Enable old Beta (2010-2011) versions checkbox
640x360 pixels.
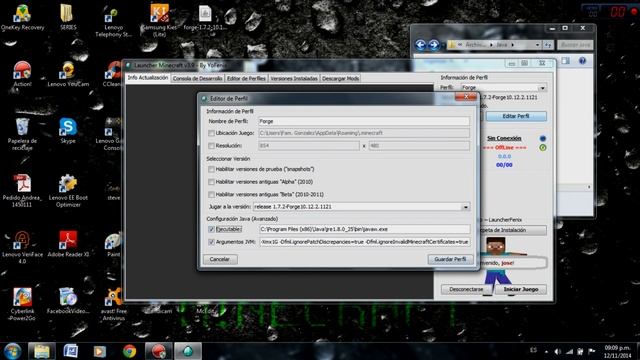click(211, 194)
